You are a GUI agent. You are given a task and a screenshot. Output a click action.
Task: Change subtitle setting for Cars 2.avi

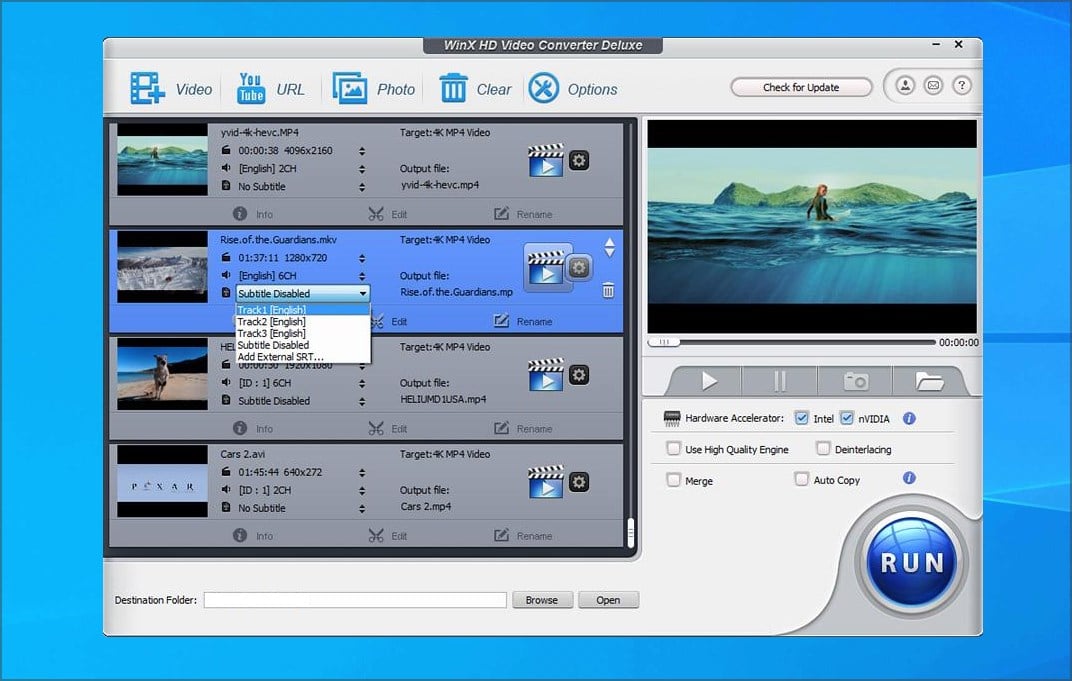(x=362, y=508)
